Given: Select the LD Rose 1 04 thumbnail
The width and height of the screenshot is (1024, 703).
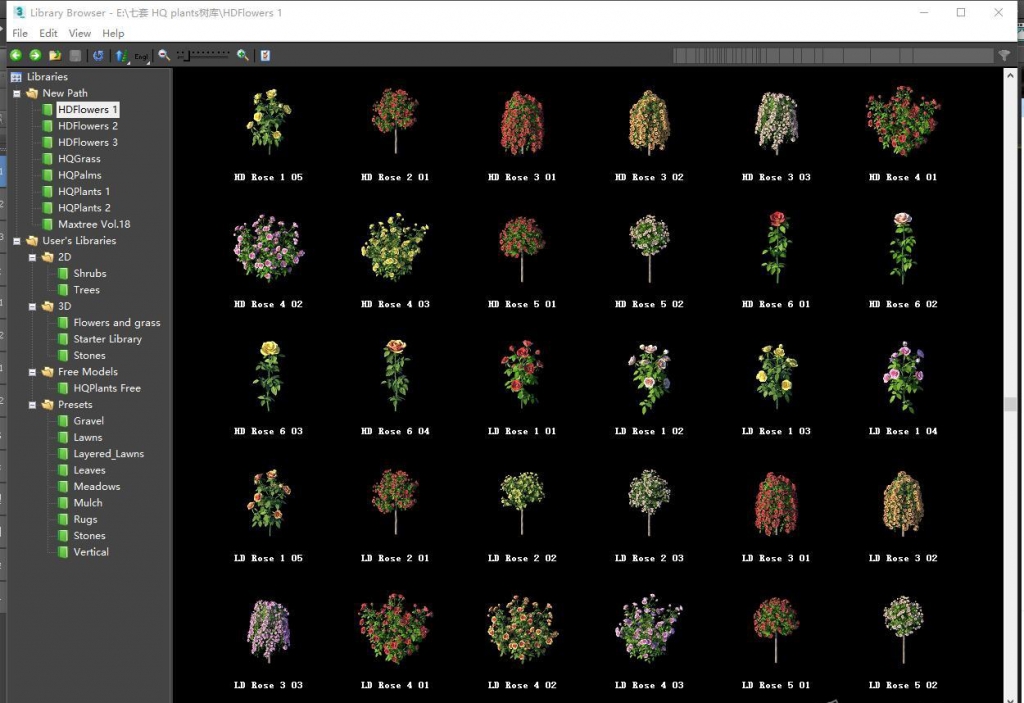Looking at the screenshot, I should [903, 377].
